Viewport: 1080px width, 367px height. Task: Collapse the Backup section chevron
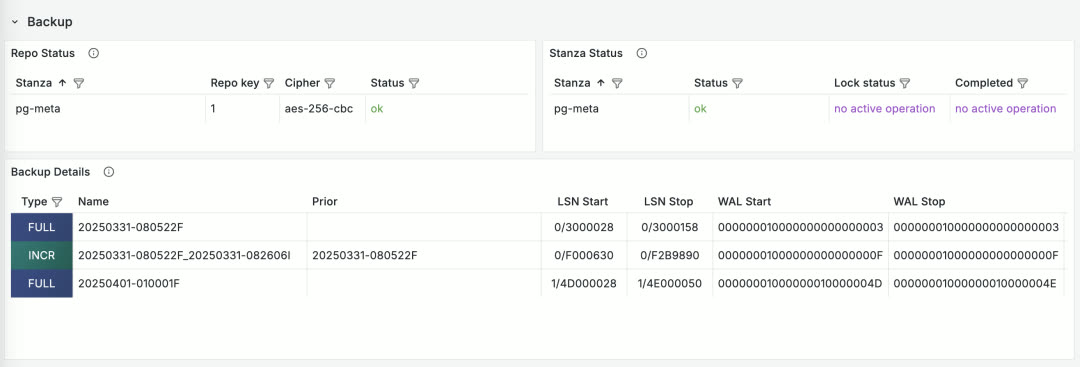[14, 22]
